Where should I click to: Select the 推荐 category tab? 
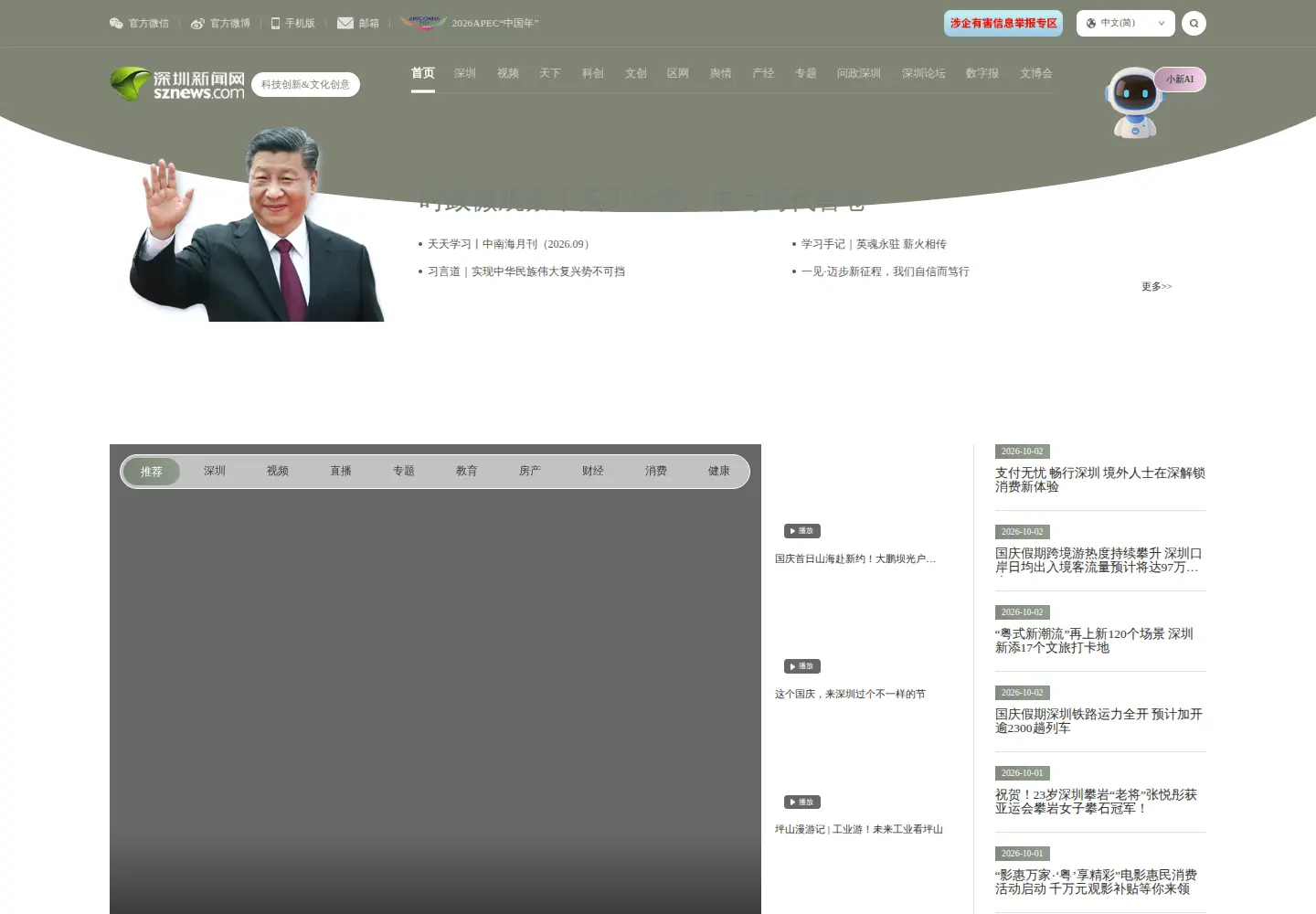point(152,472)
